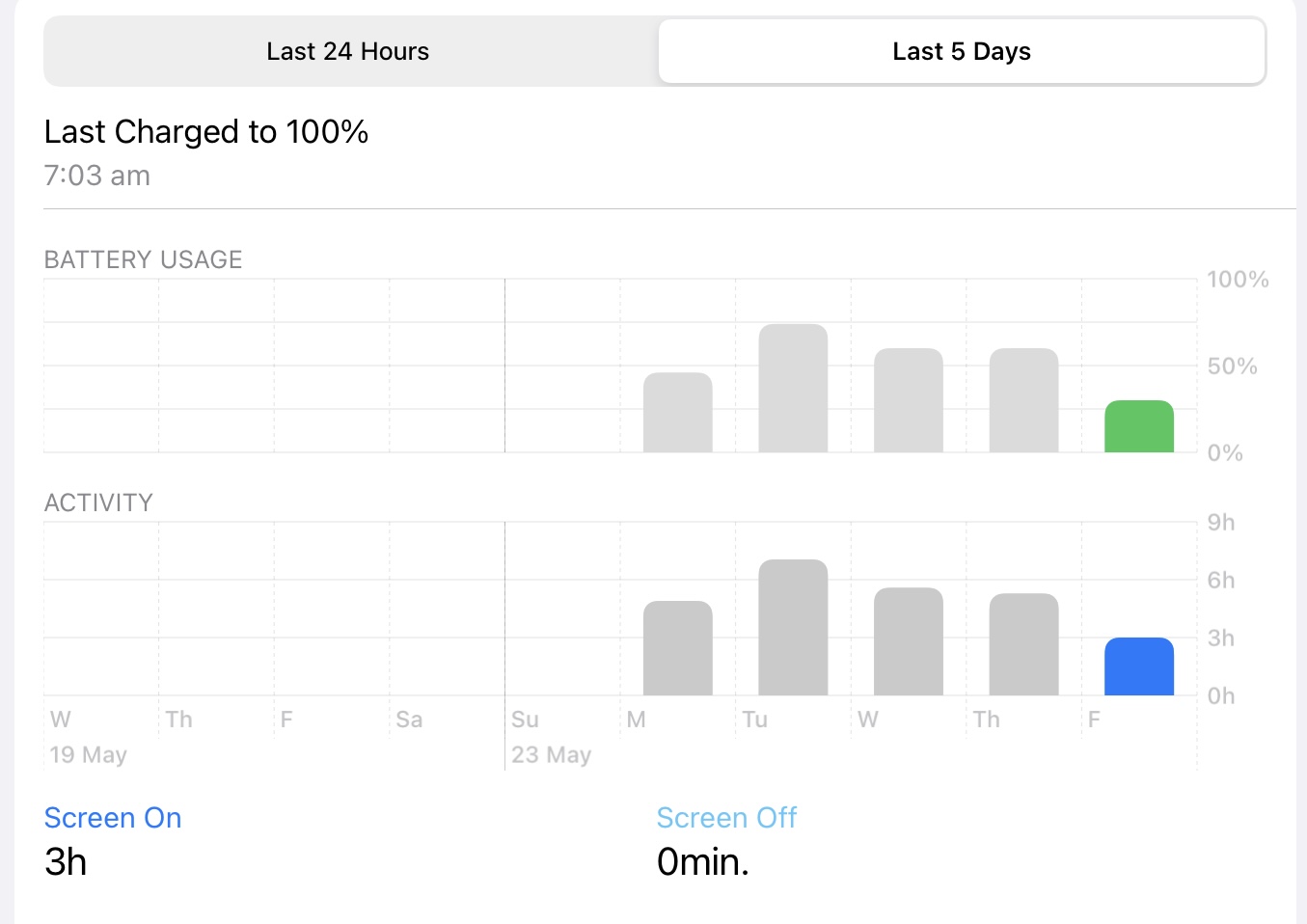The image size is (1307, 924).
Task: Tap the Last Charged to 100% row
Action: point(206,151)
